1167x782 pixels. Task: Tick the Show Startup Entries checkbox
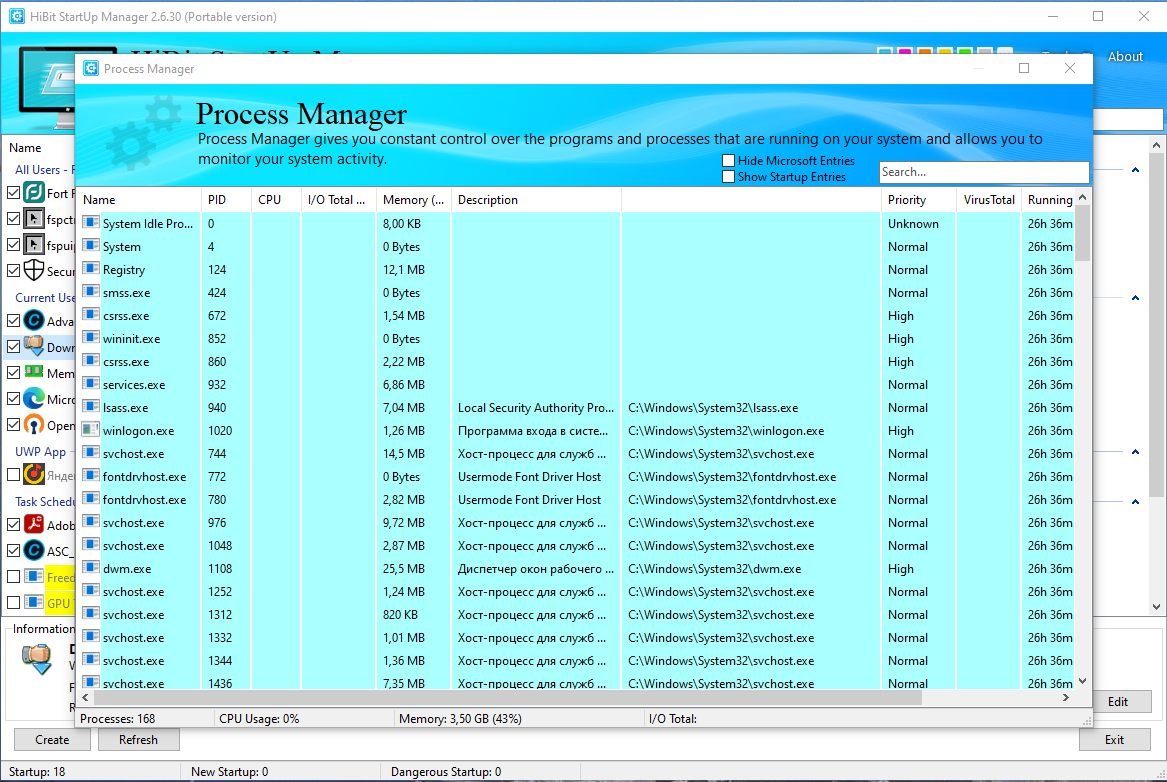click(x=729, y=177)
